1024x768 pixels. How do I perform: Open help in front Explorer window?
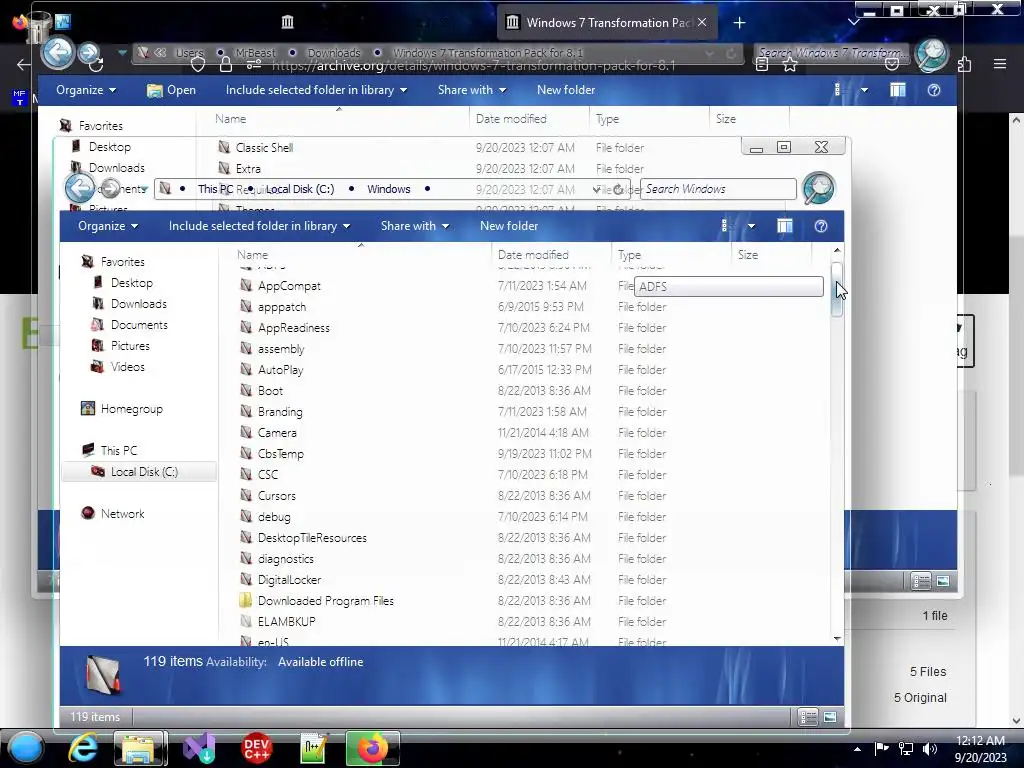pyautogui.click(x=821, y=226)
